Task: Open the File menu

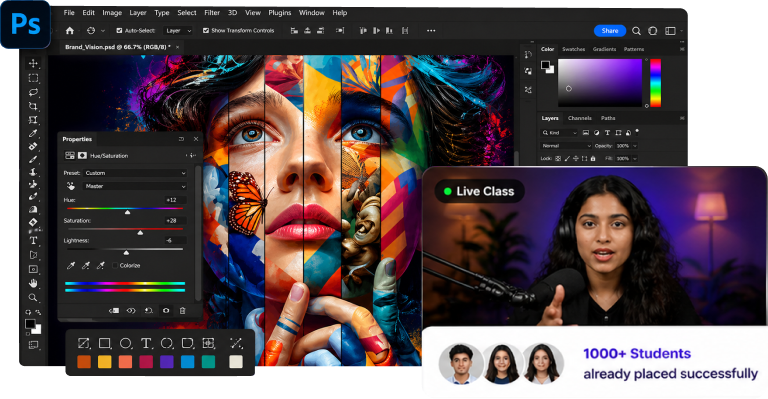Action: 69,13
